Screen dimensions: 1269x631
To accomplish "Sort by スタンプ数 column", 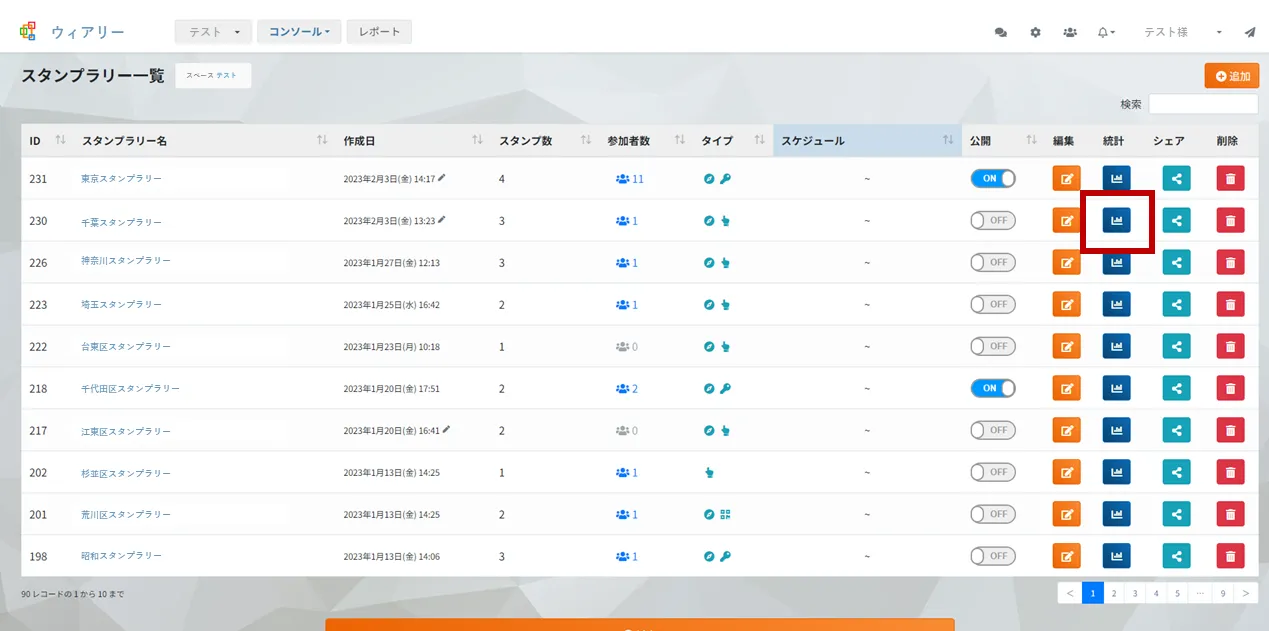I will [545, 141].
